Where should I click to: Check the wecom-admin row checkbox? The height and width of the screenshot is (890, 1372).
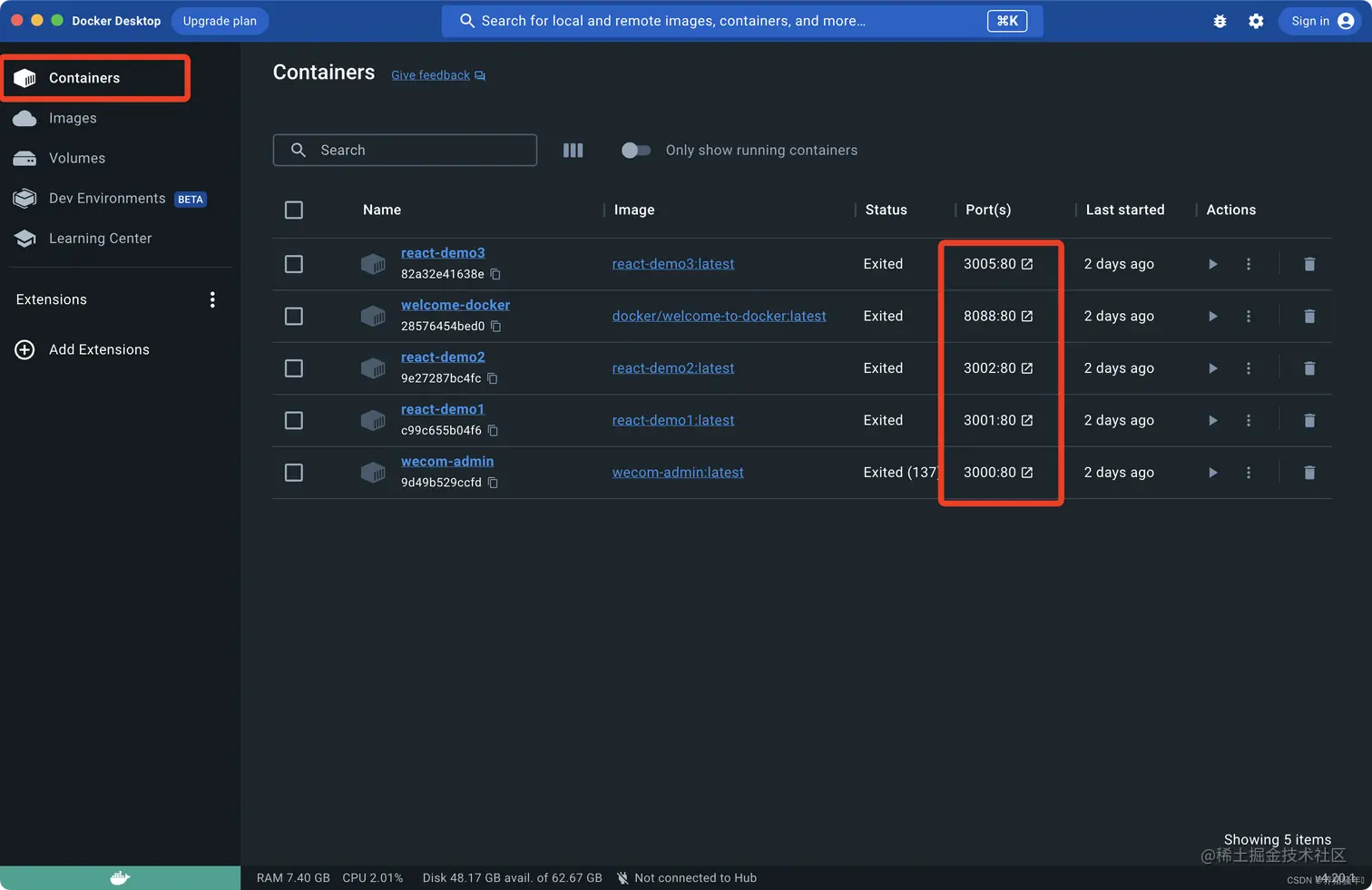(x=294, y=473)
